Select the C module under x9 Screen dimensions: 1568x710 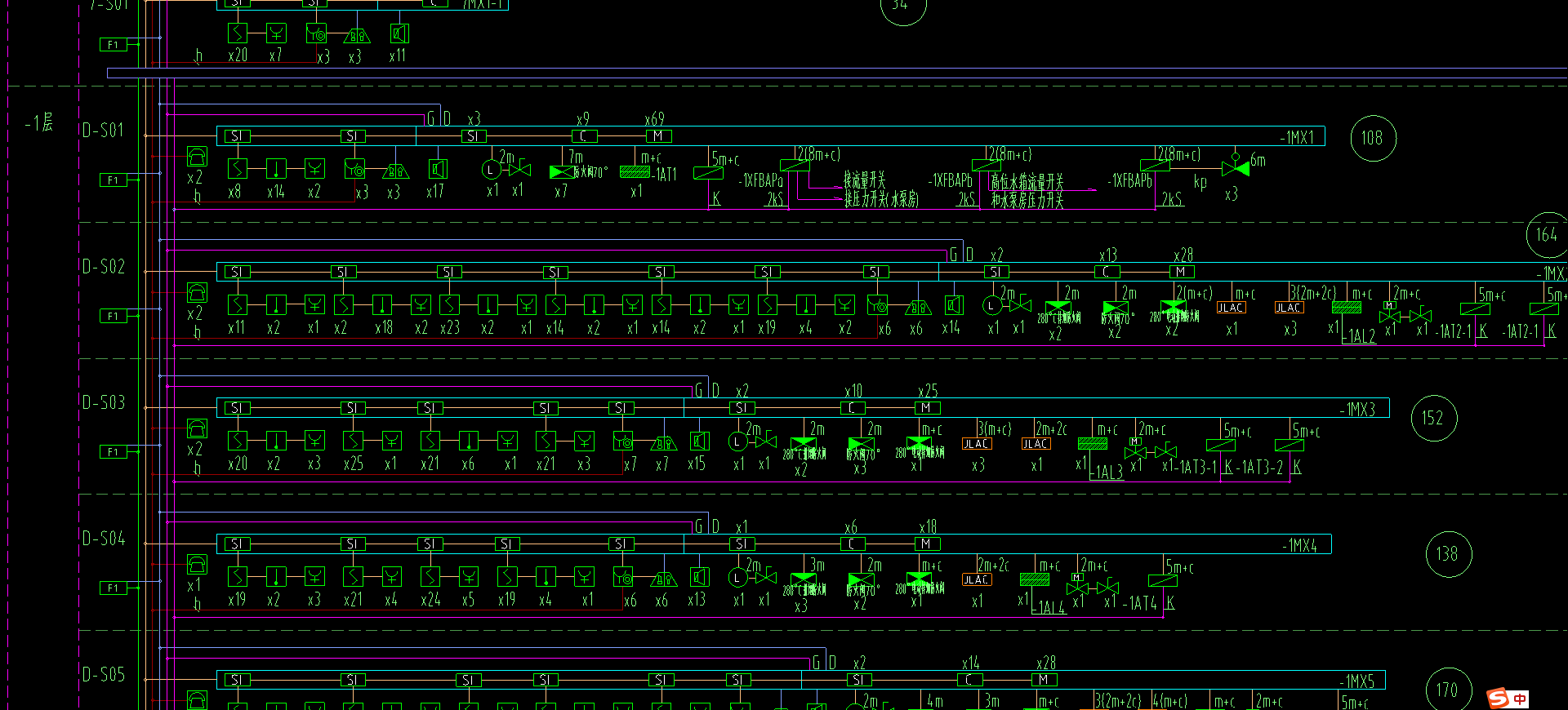click(x=584, y=136)
